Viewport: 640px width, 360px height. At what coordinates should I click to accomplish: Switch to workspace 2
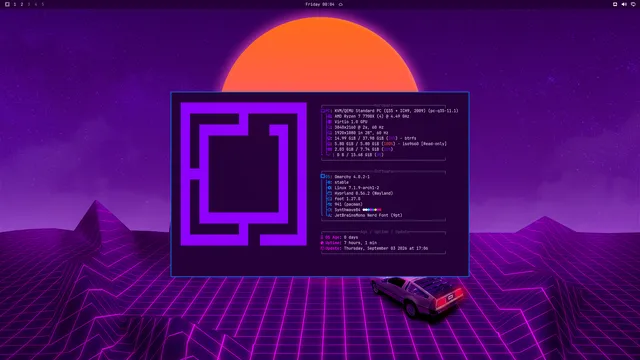pyautogui.click(x=22, y=4)
